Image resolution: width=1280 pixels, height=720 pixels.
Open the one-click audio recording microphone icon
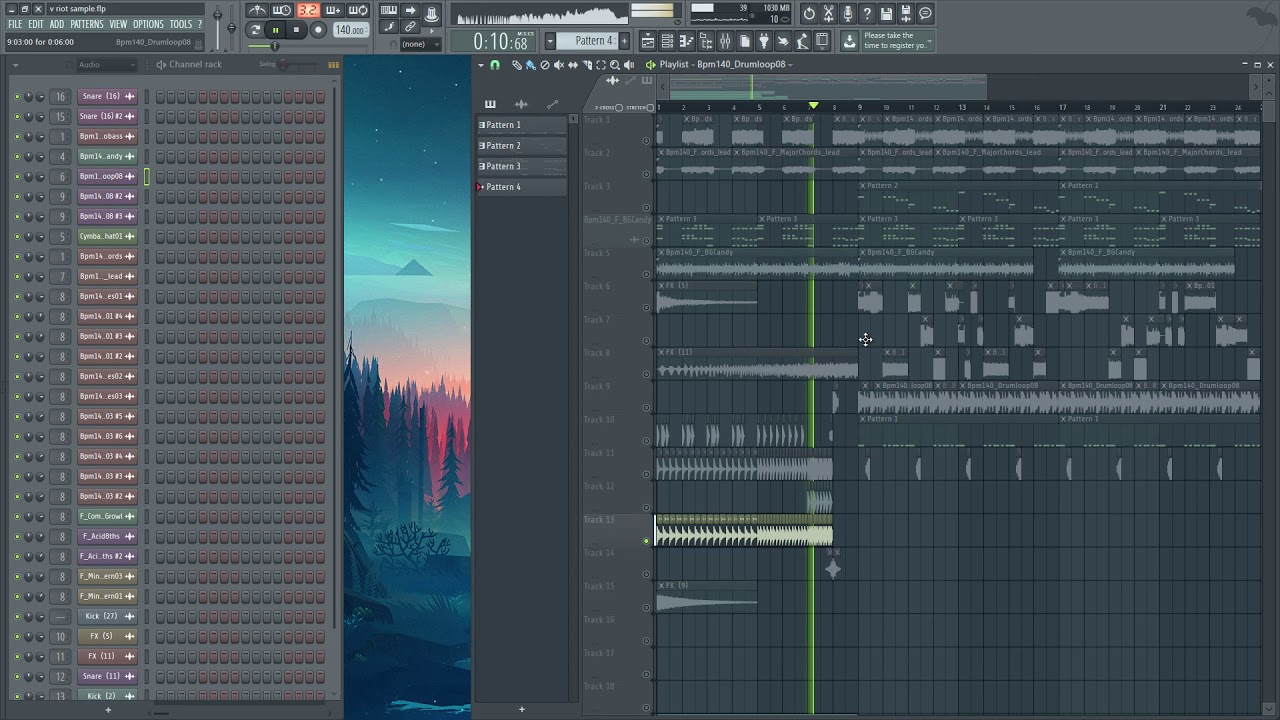[x=848, y=13]
